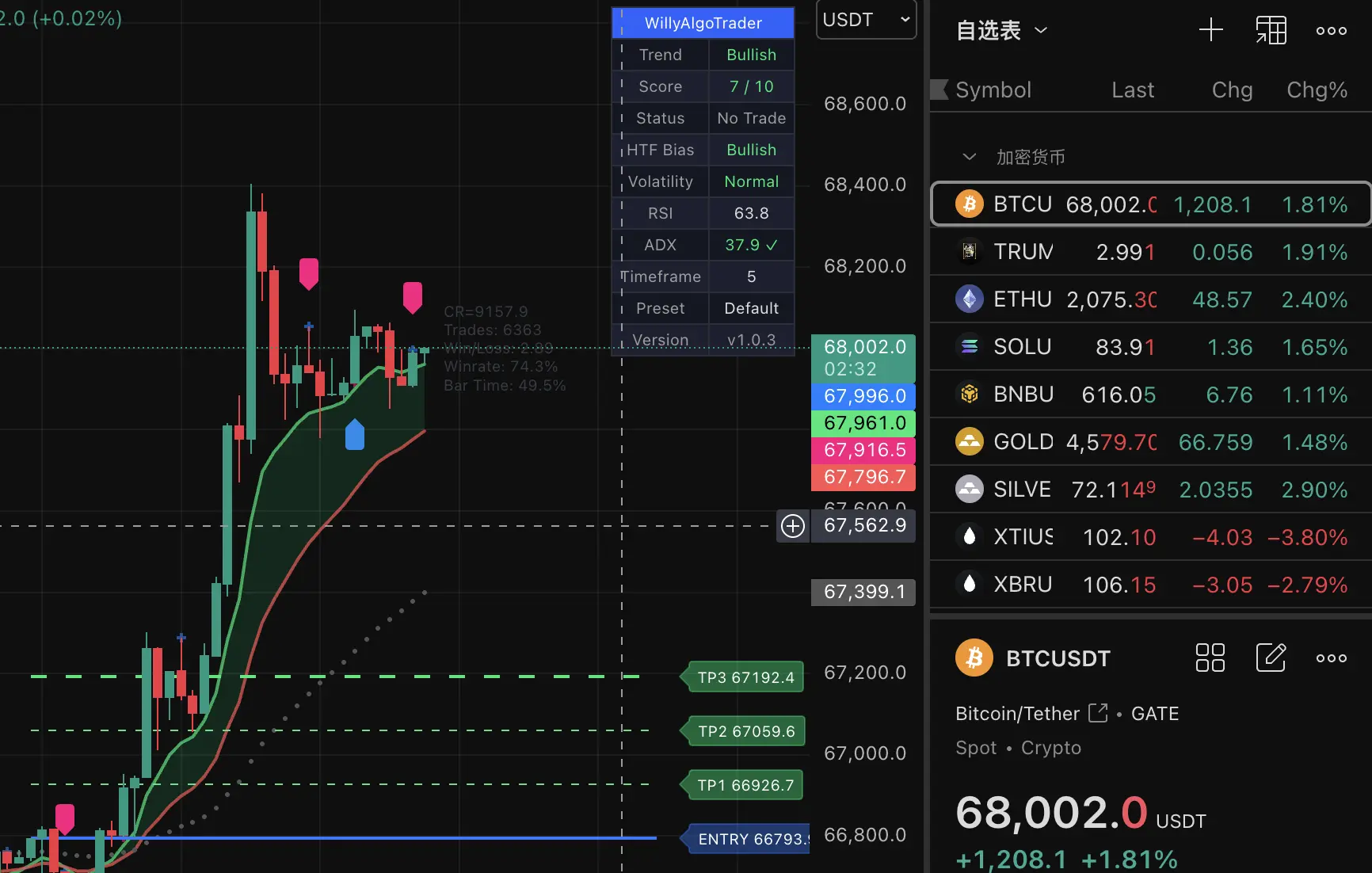Select the XTIUS watchlist row

tap(1150, 537)
